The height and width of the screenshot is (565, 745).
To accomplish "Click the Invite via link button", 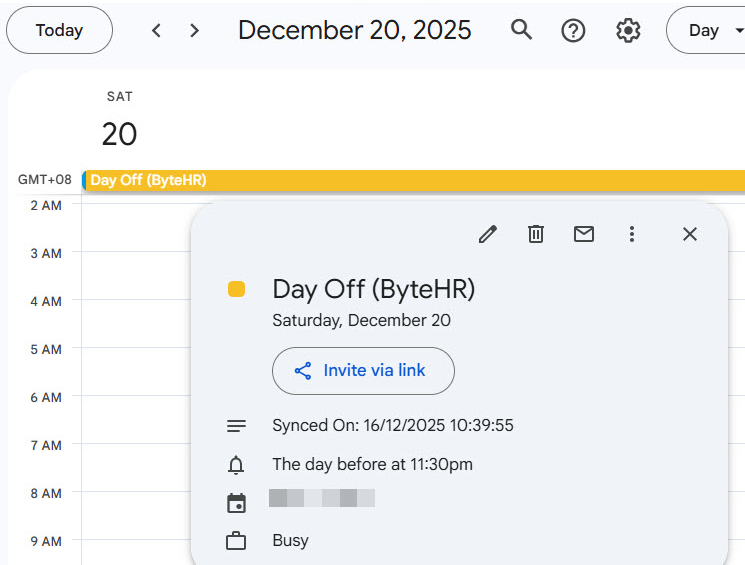I will (x=363, y=371).
